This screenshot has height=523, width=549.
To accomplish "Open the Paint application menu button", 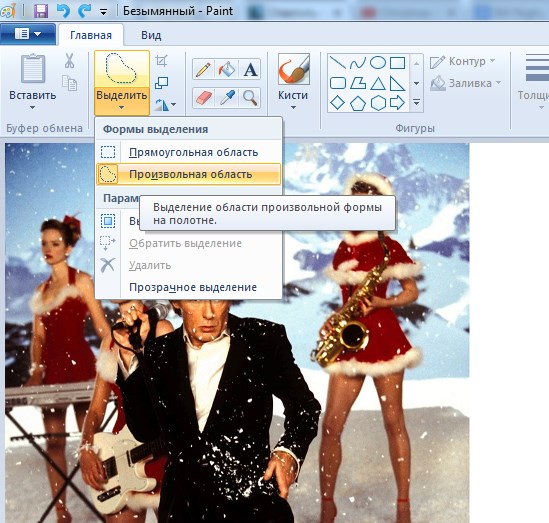I will coord(28,34).
